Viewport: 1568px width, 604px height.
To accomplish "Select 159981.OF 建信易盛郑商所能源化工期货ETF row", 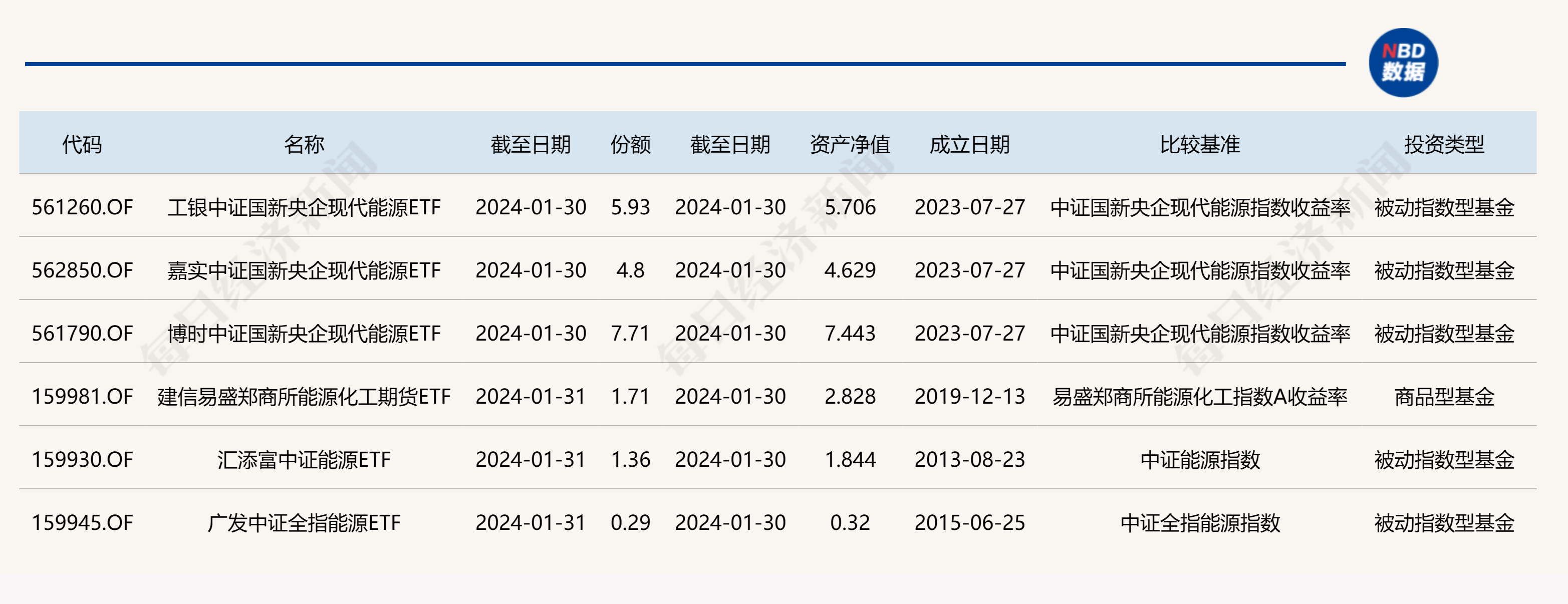I will pyautogui.click(x=784, y=390).
